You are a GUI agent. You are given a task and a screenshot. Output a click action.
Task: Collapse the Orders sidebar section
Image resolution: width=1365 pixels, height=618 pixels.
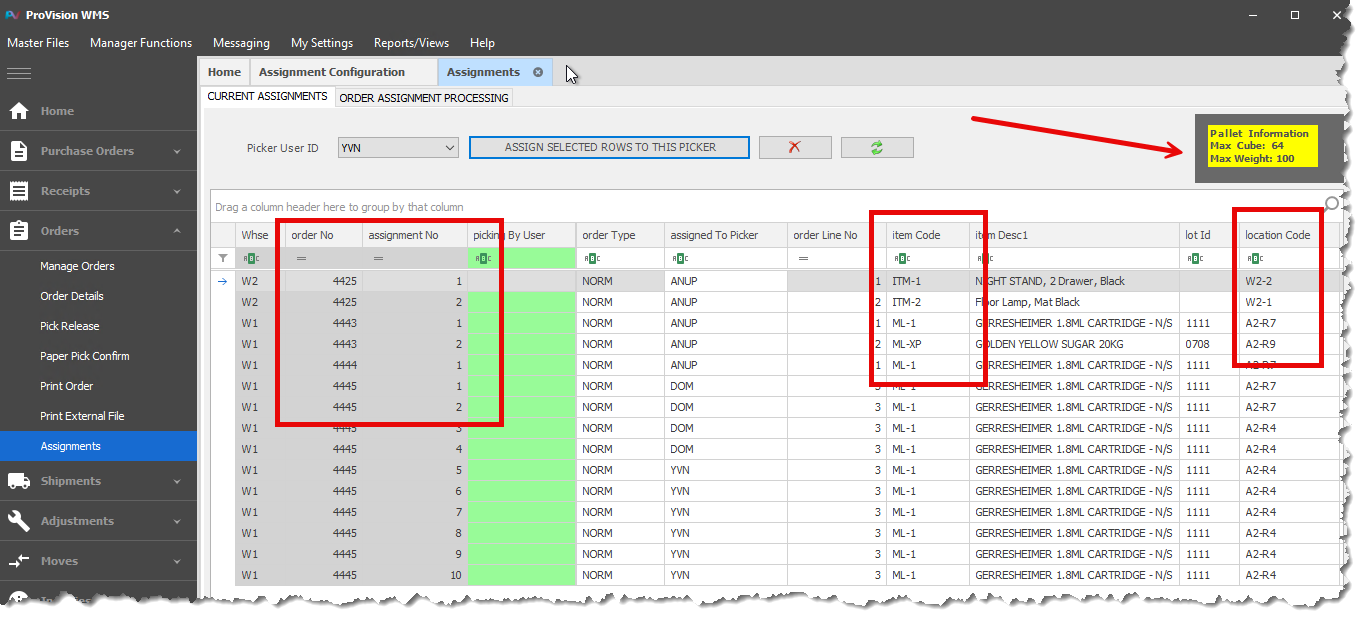pyautogui.click(x=177, y=231)
